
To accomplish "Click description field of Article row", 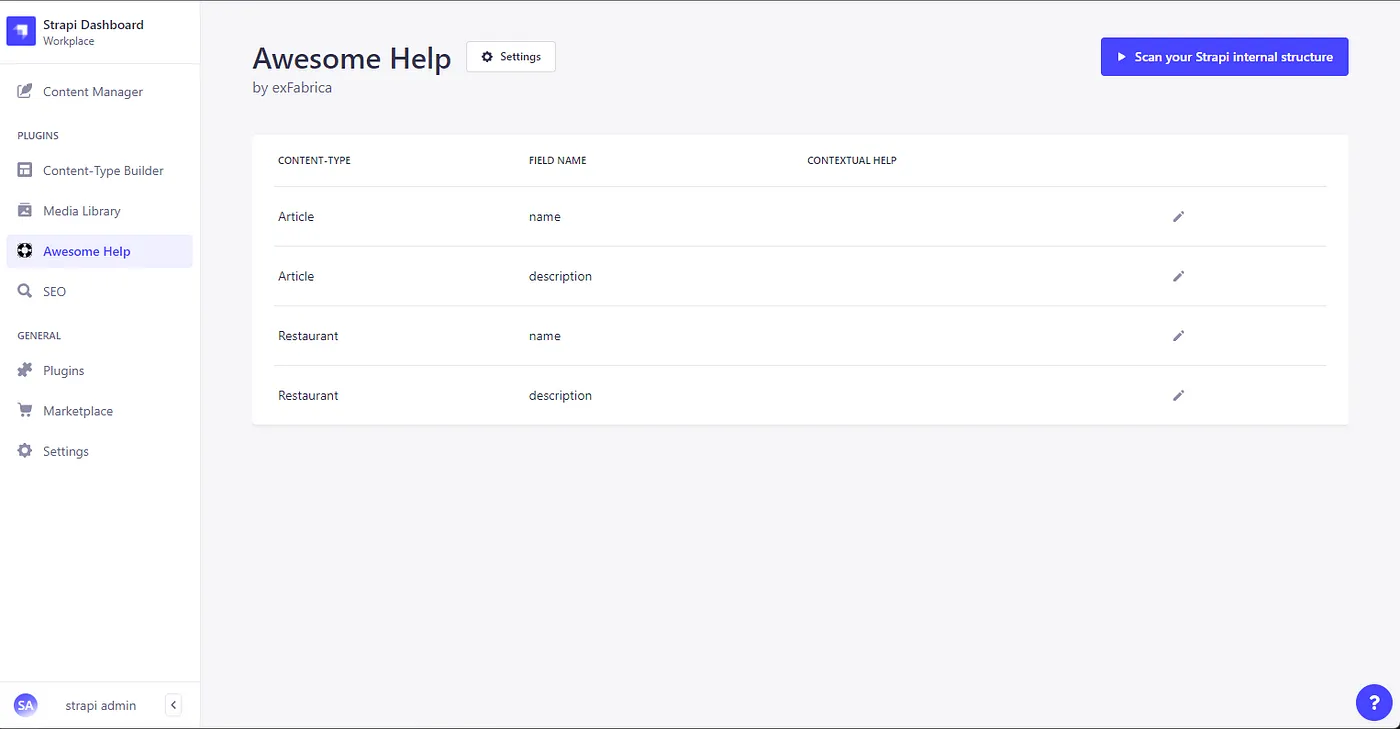I will pos(560,276).
